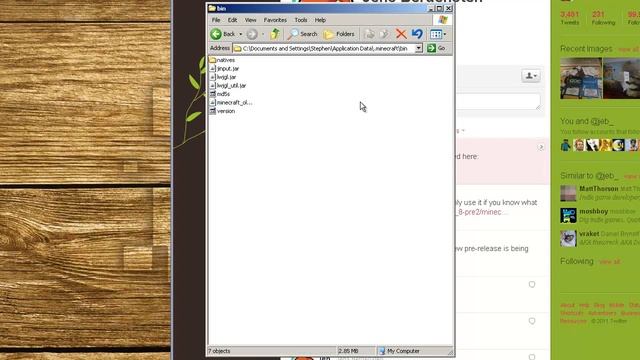Click the first Recent Images thumbnail
640x360 pixels.
[x=581, y=78]
